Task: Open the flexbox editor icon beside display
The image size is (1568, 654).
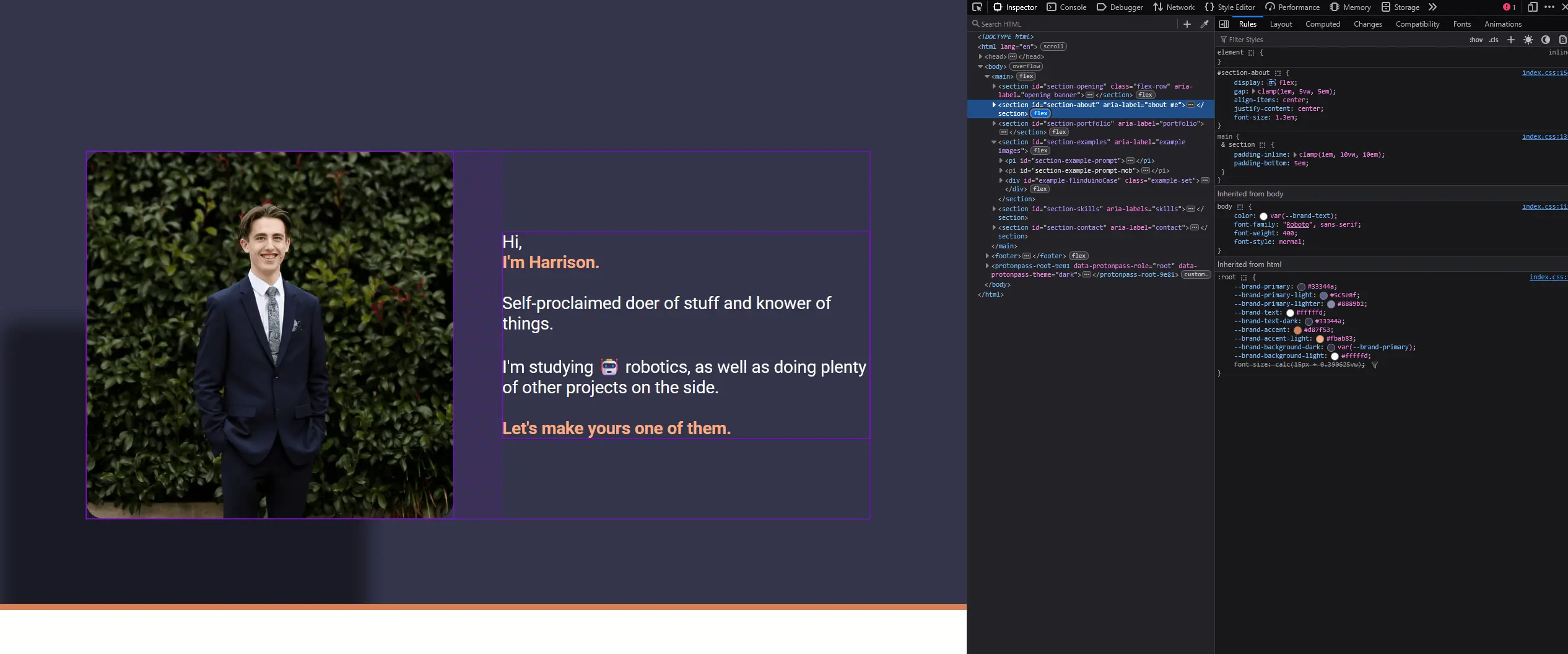Action: (1271, 83)
